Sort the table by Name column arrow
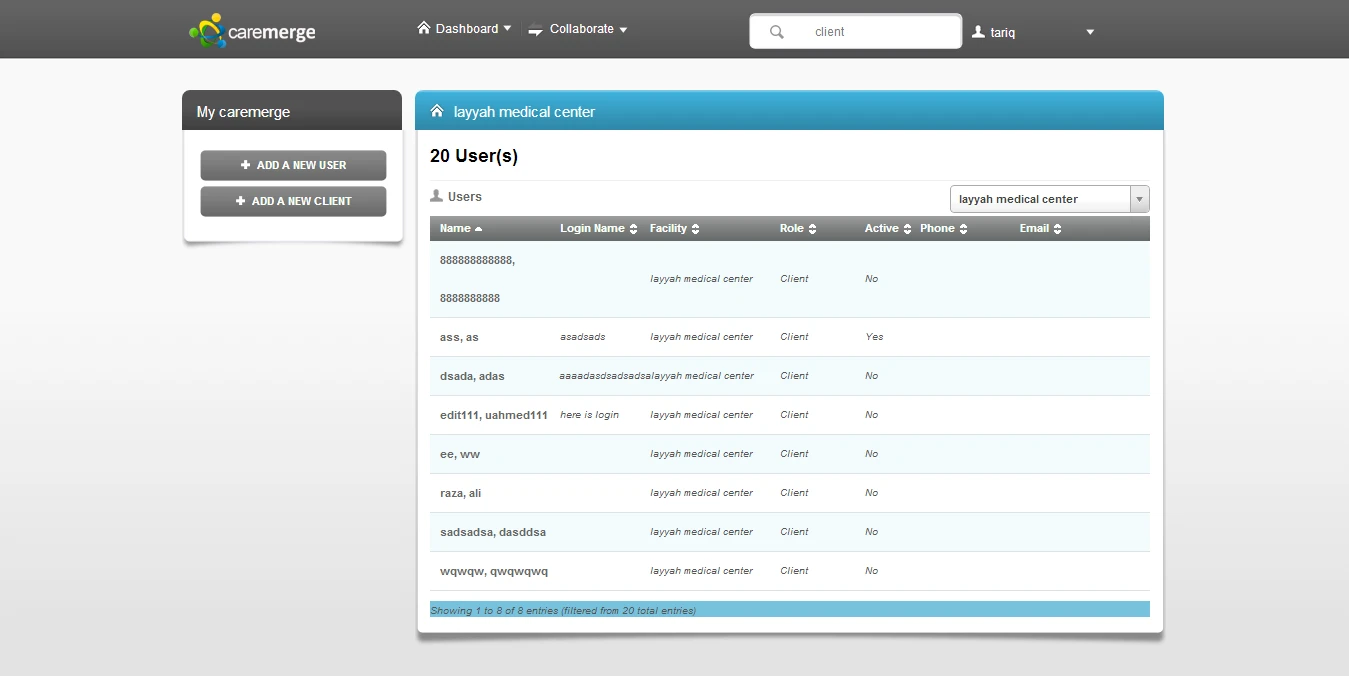The image size is (1349, 676). (478, 229)
